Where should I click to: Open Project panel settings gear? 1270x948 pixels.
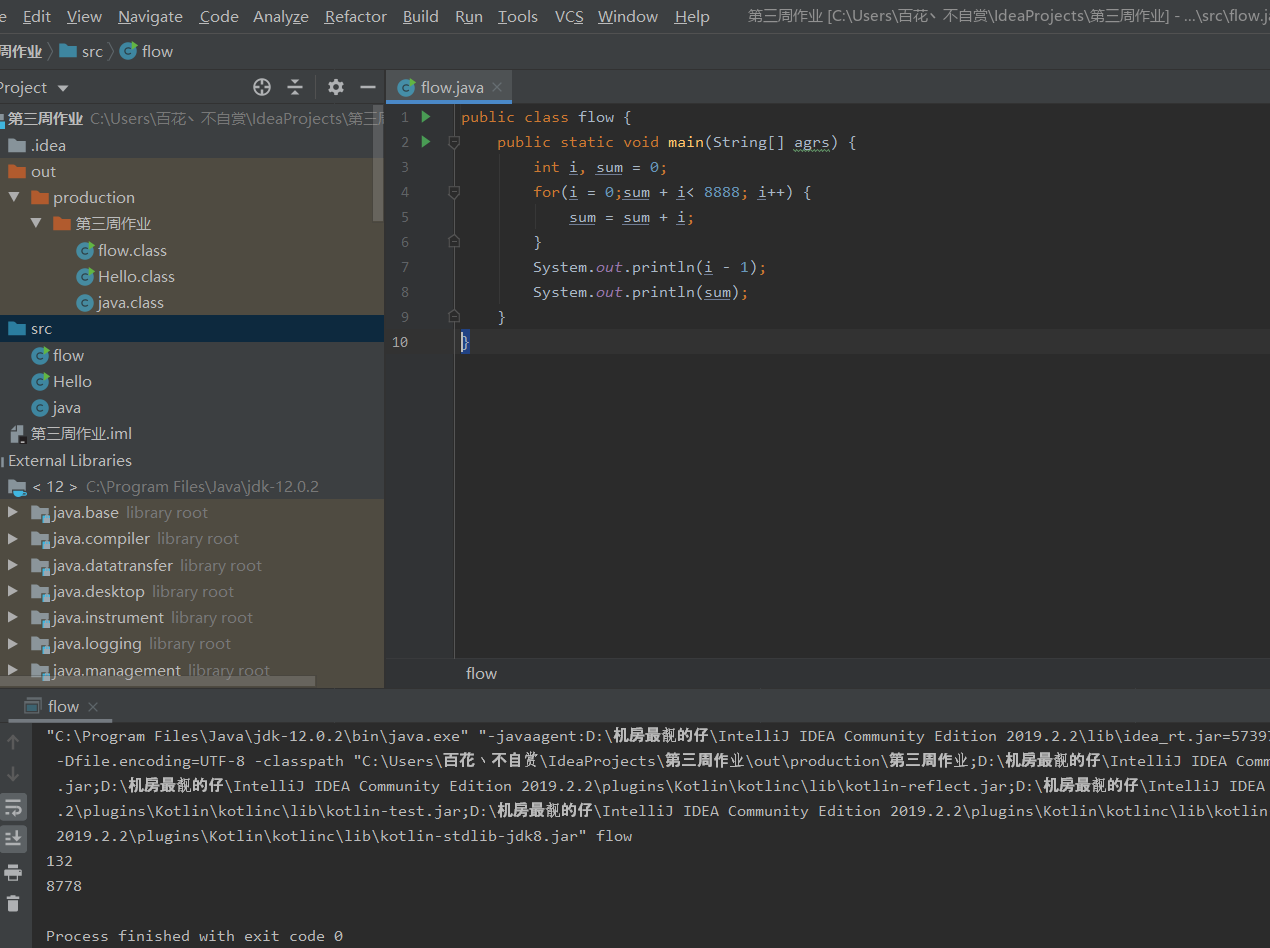pos(336,87)
